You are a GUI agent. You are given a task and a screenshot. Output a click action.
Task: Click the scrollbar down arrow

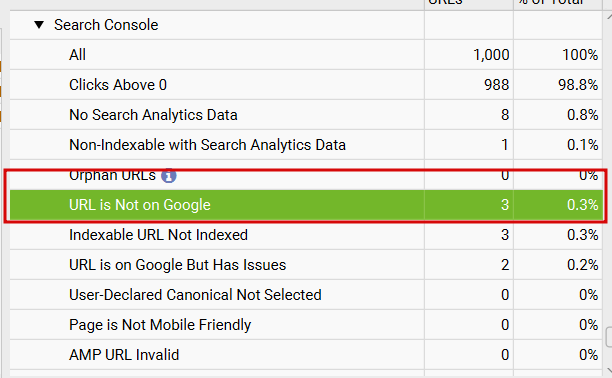(x=609, y=370)
